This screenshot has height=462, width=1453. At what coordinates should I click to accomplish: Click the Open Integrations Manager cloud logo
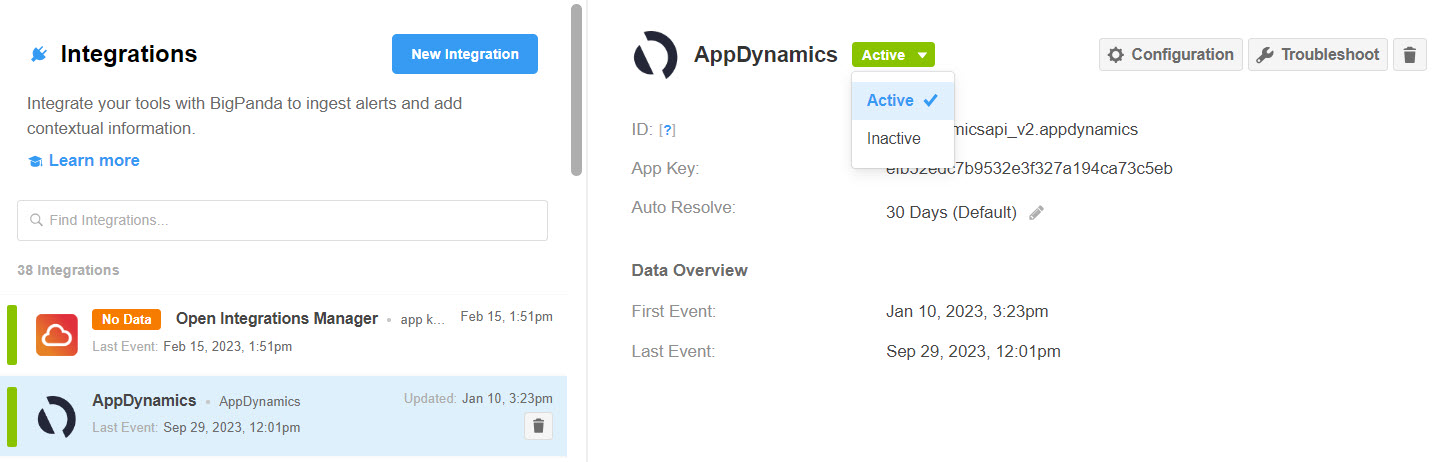pyautogui.click(x=57, y=335)
